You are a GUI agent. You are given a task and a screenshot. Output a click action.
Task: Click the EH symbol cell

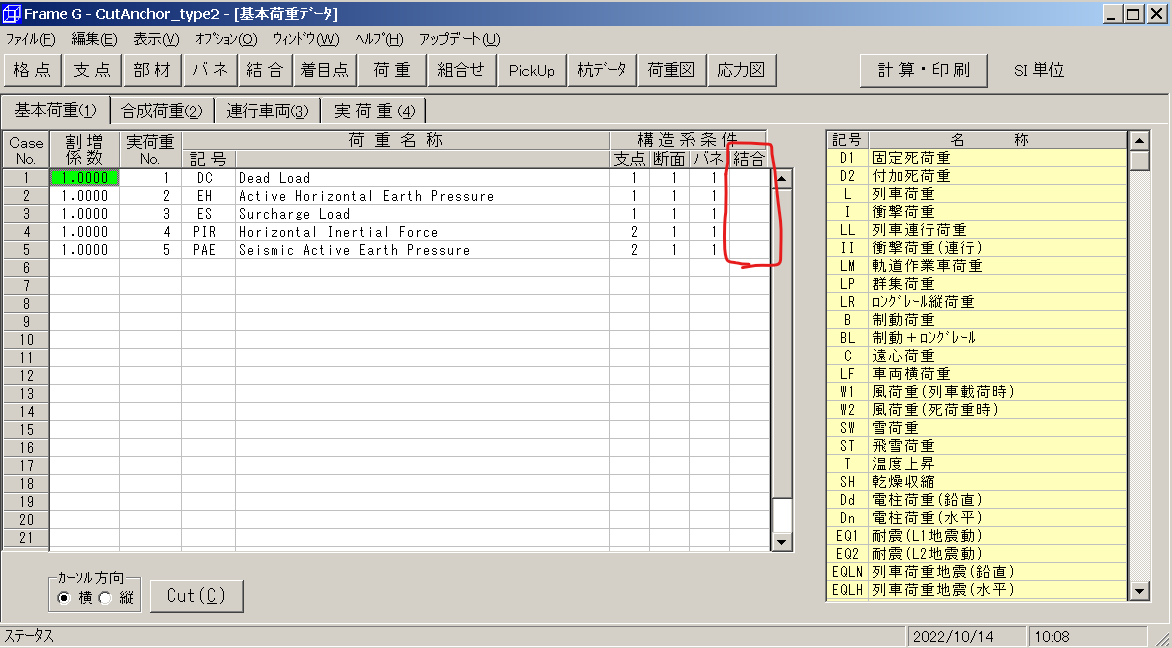209,196
